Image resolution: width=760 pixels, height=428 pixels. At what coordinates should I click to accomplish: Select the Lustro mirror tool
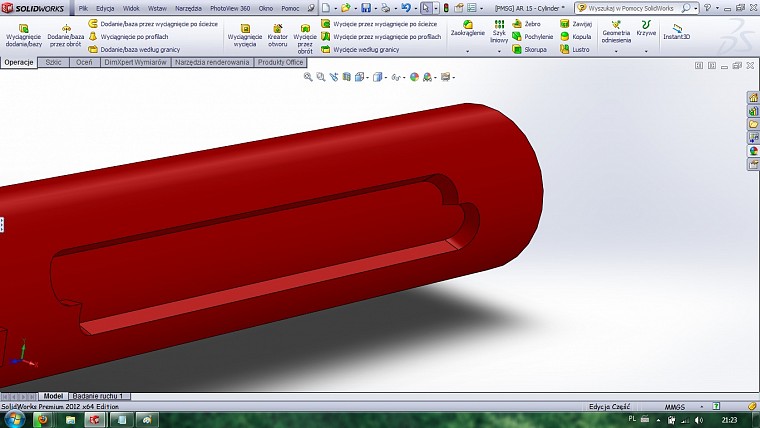575,49
